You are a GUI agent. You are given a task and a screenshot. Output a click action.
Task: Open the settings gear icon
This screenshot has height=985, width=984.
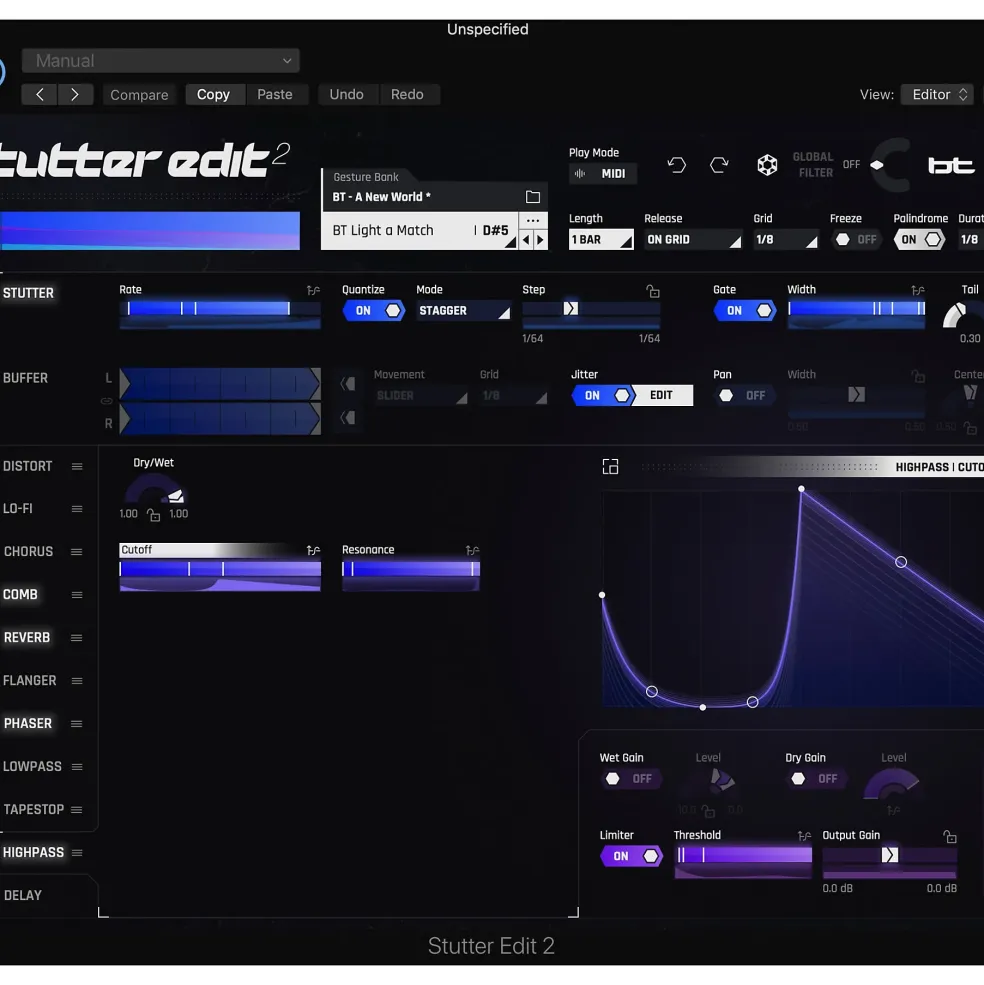tap(767, 165)
